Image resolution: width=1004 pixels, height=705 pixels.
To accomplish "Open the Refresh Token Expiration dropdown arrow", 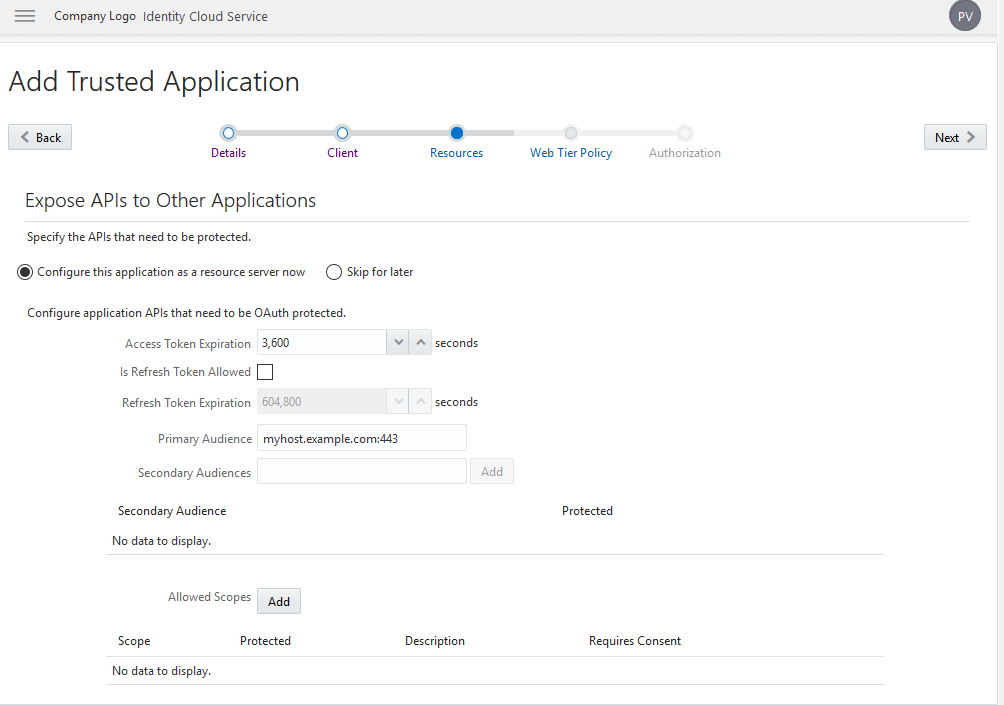I will tap(399, 401).
